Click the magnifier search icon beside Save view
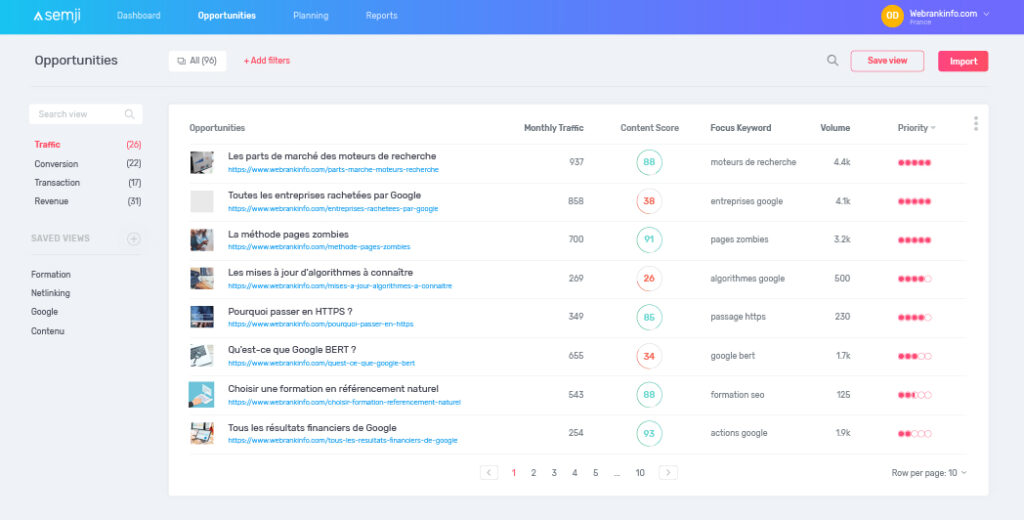Viewport: 1024px width, 520px height. point(832,61)
